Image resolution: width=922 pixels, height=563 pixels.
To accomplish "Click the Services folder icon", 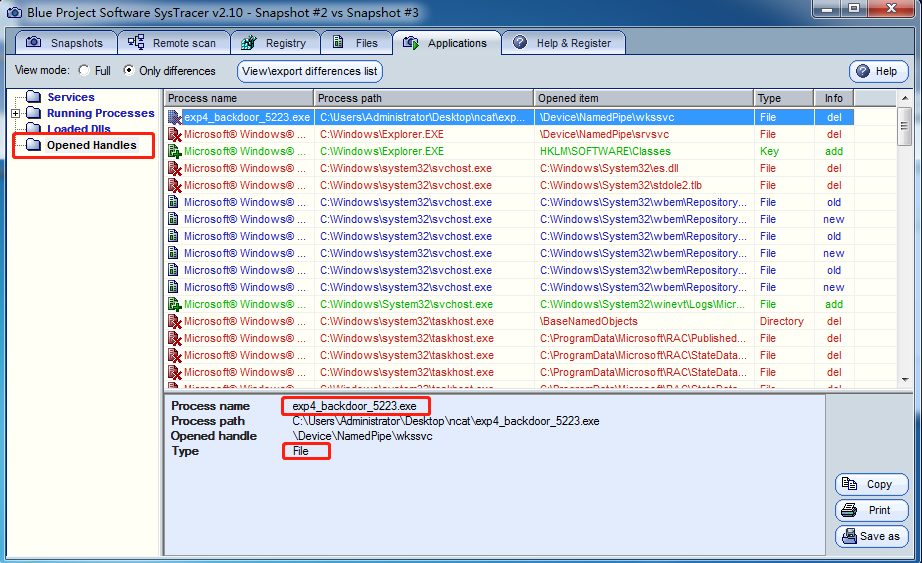I will tap(34, 96).
